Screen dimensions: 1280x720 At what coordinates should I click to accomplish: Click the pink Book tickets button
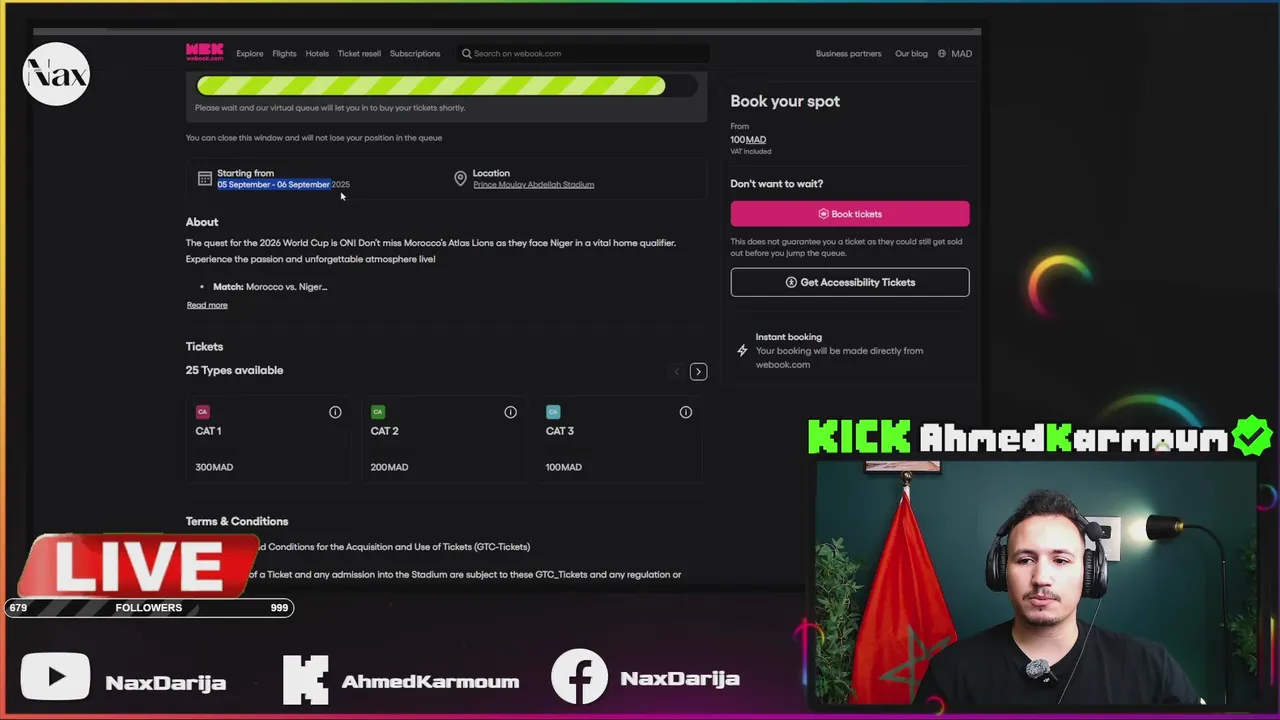[850, 214]
